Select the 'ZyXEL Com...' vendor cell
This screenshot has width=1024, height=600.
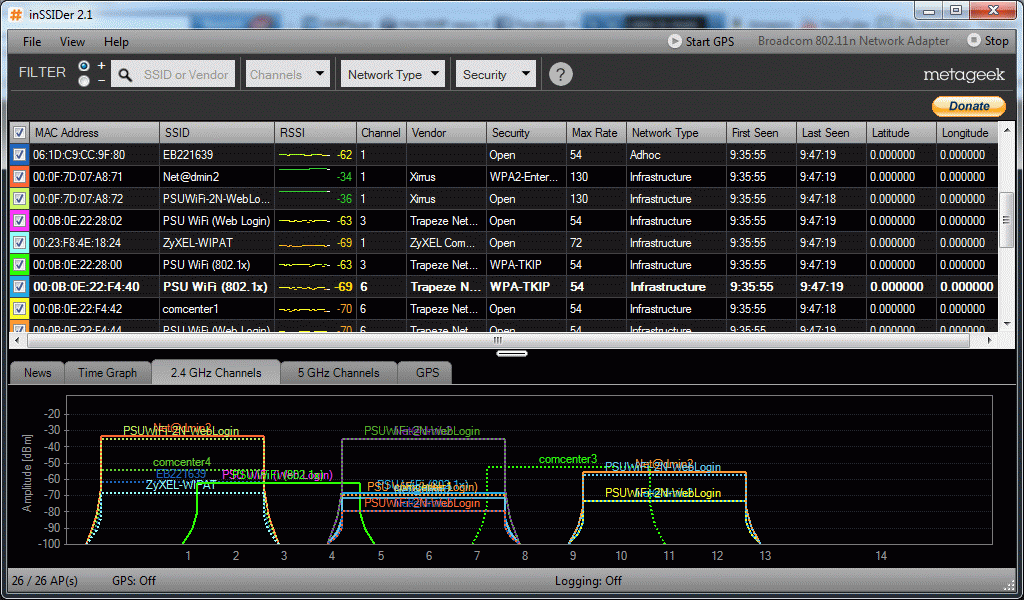444,243
